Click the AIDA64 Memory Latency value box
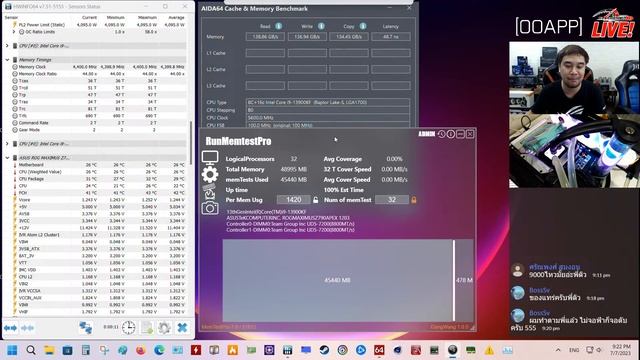640x360 pixels. tap(391, 37)
